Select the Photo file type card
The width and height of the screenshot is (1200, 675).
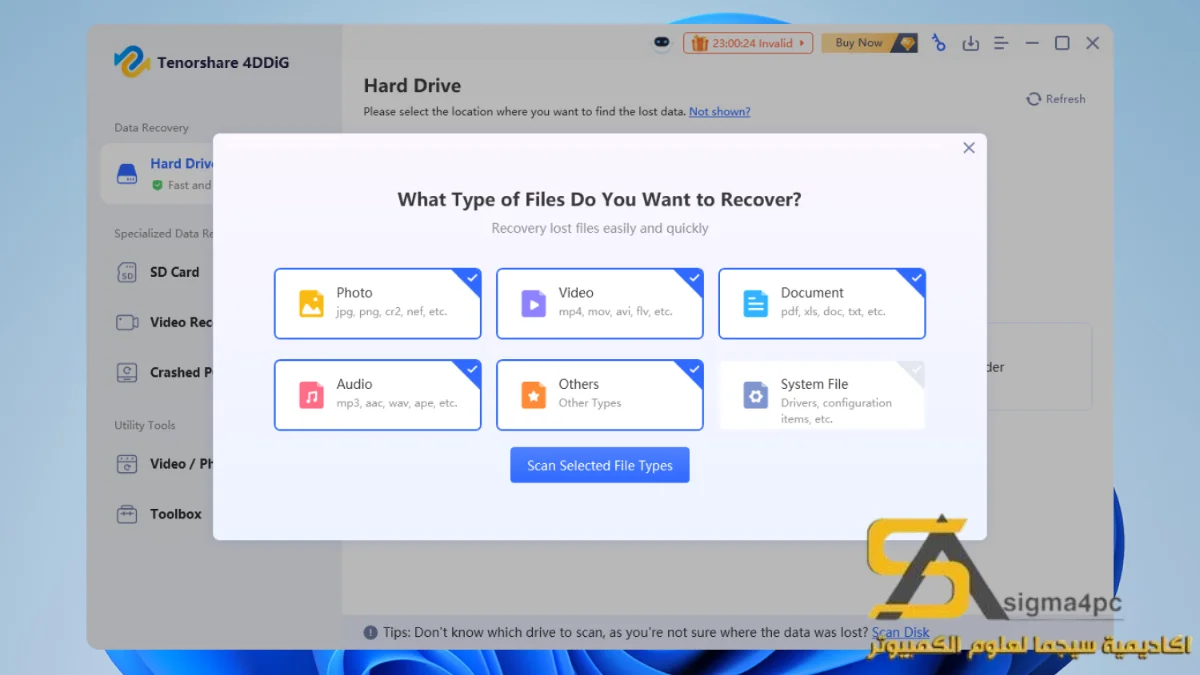(378, 303)
